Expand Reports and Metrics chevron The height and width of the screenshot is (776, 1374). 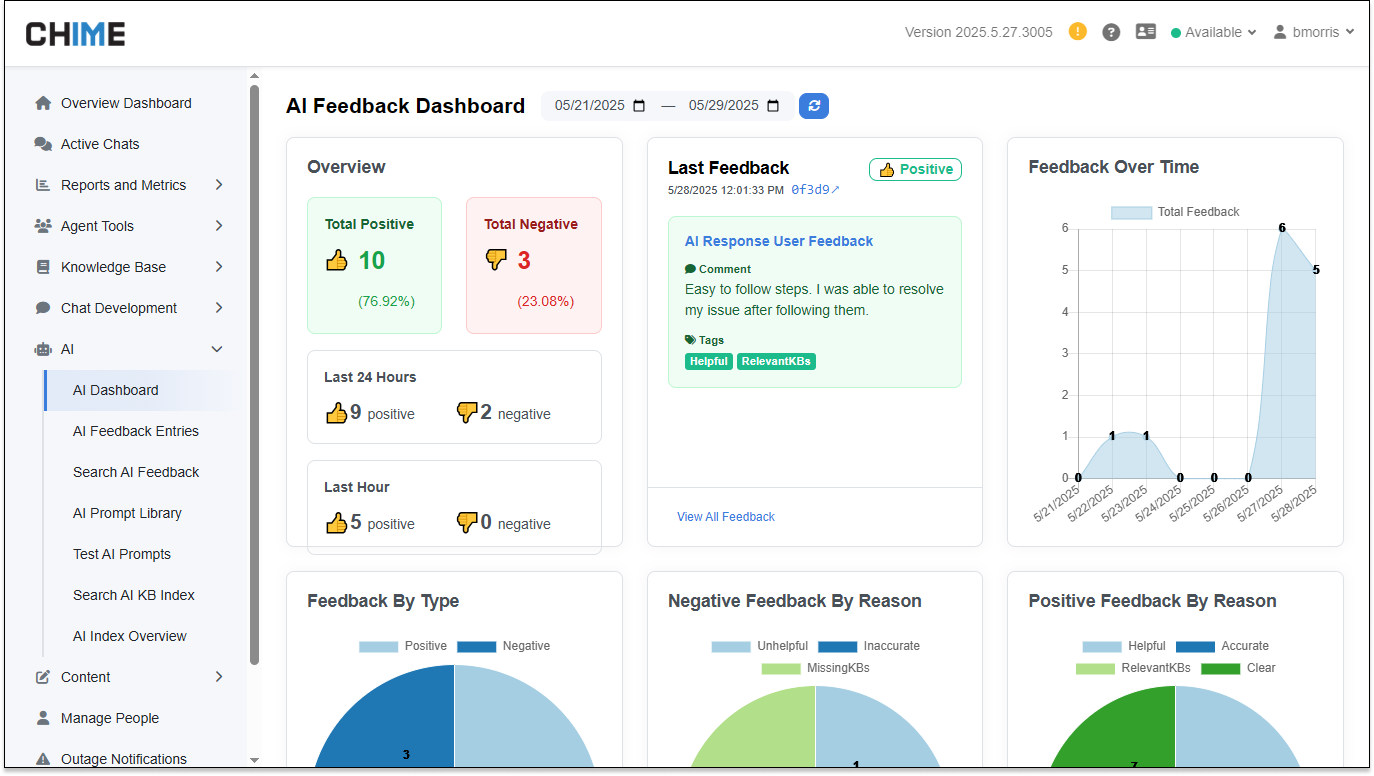tap(219, 185)
